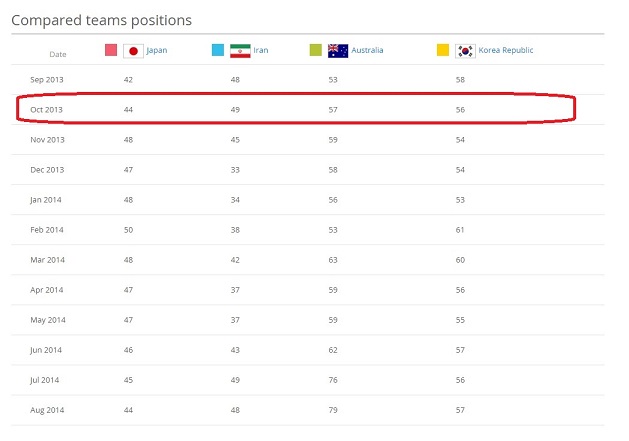Screen dimensions: 629x441
Task: Click the Japan flag icon
Action: click(x=133, y=51)
